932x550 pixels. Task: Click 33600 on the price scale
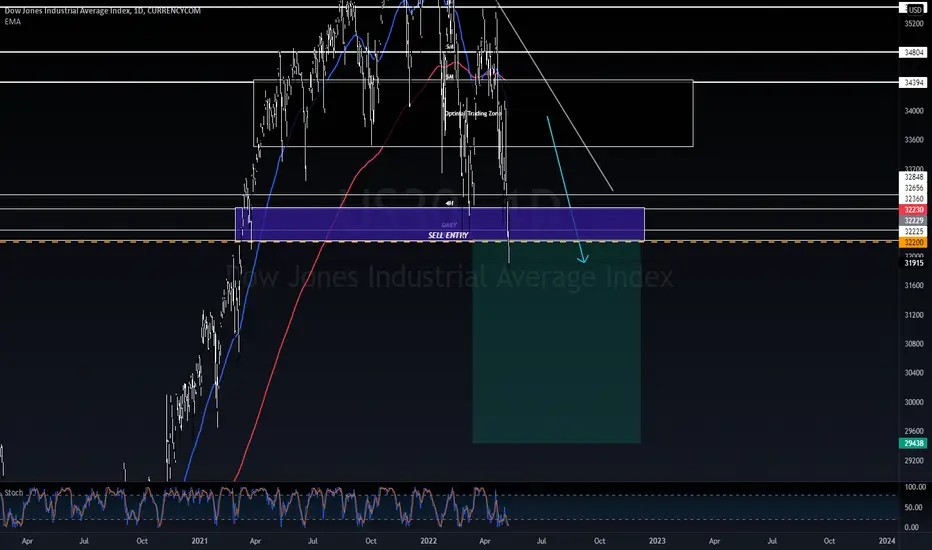[x=914, y=140]
